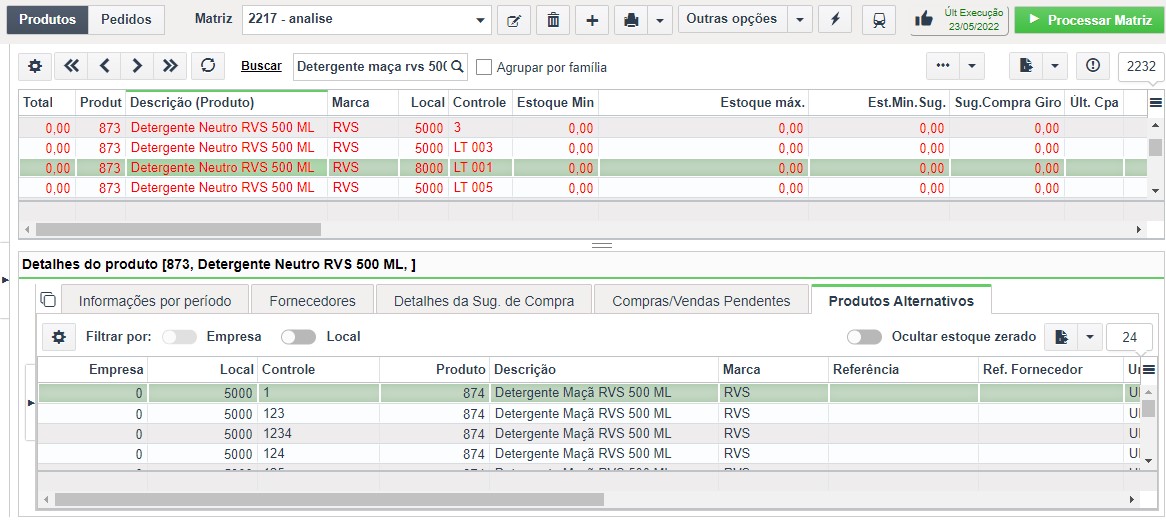The image size is (1166, 523).
Task: Click the alternatives horizontal scrollbar
Action: tap(329, 499)
